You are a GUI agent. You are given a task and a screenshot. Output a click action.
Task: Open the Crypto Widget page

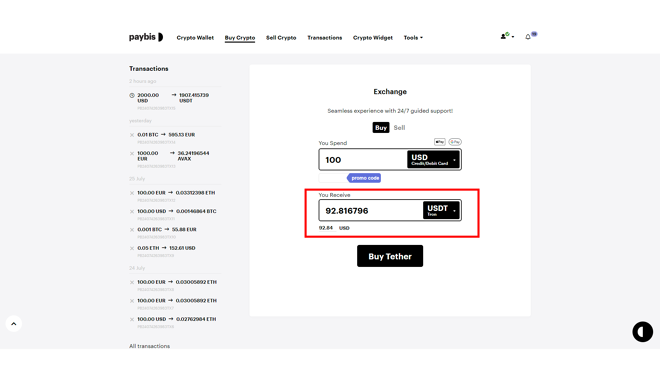click(x=373, y=37)
